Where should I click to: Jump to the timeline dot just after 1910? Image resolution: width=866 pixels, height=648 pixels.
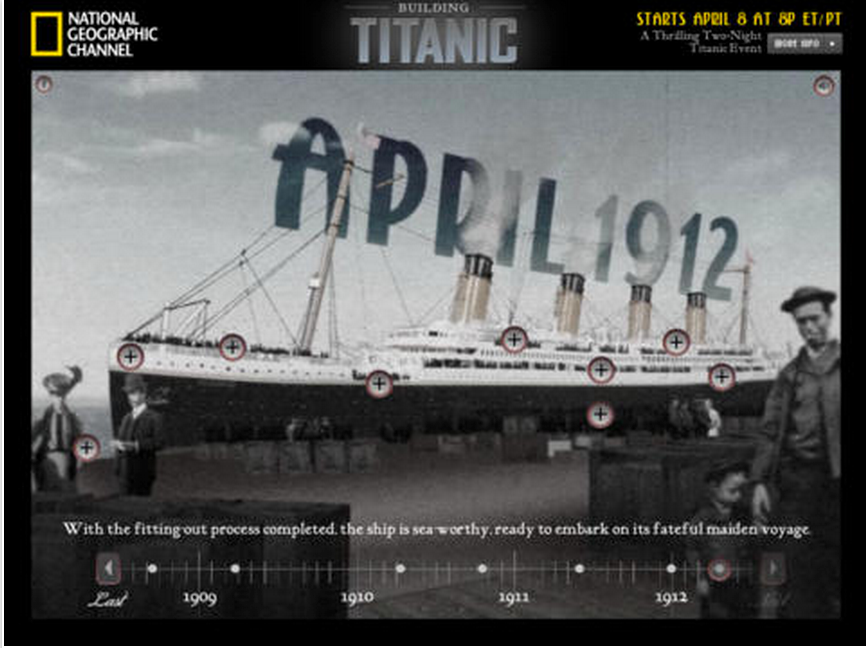pyautogui.click(x=401, y=568)
